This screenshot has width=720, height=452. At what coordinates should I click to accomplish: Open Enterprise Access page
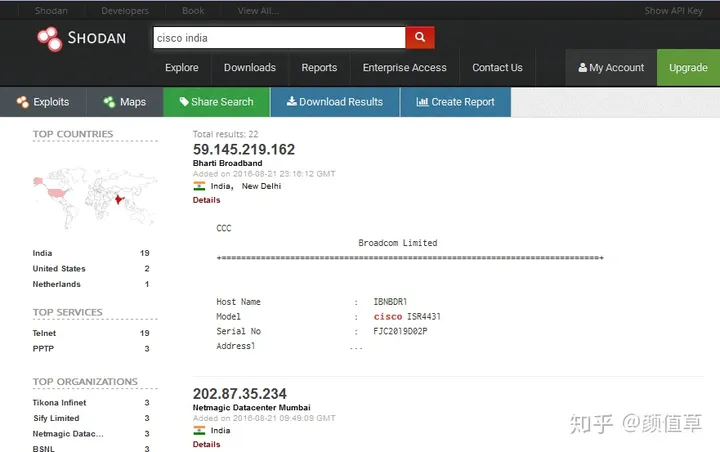point(405,68)
